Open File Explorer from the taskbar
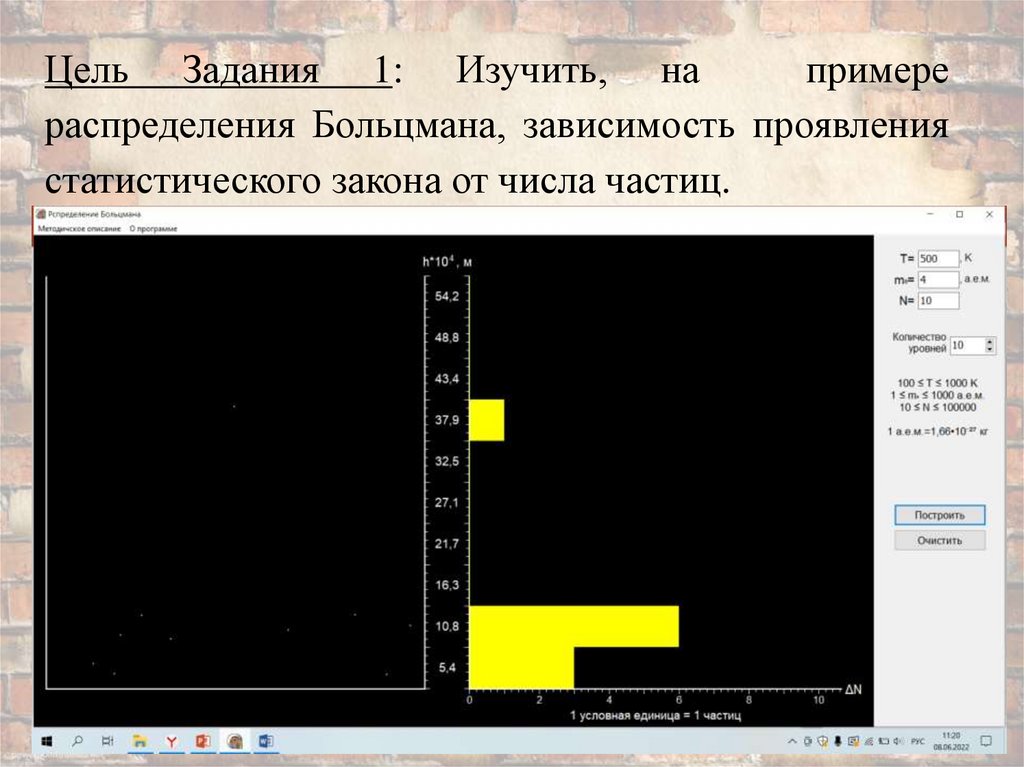1024x767 pixels. (140, 741)
